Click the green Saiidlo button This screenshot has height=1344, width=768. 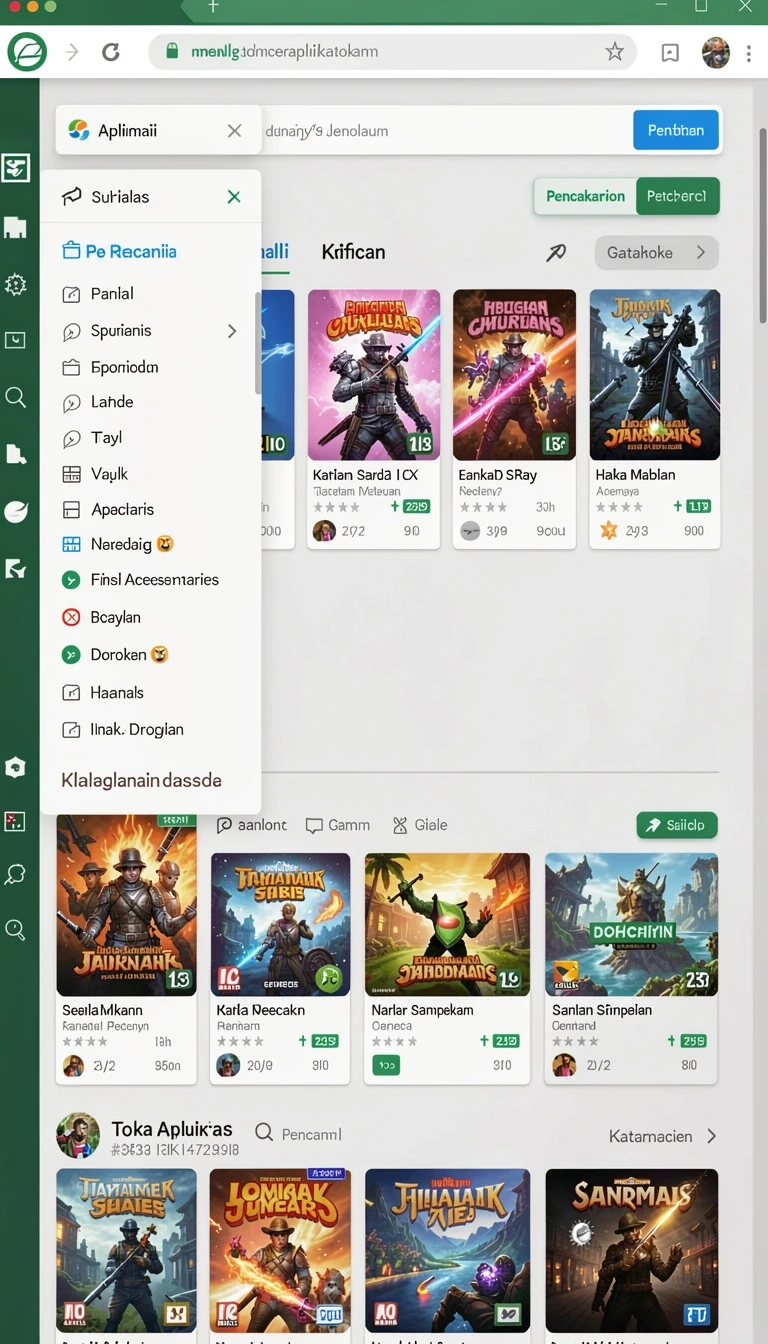pyautogui.click(x=677, y=825)
